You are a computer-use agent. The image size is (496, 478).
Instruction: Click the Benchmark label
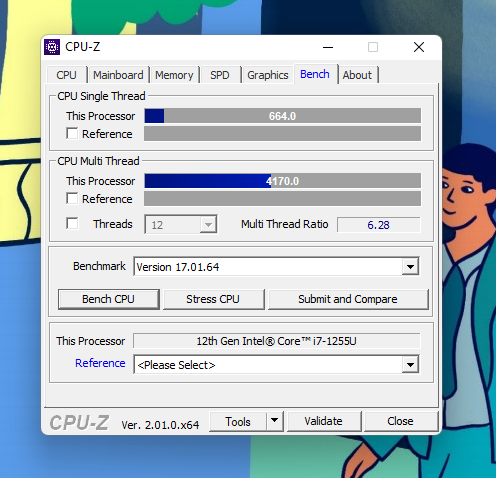coord(99,266)
